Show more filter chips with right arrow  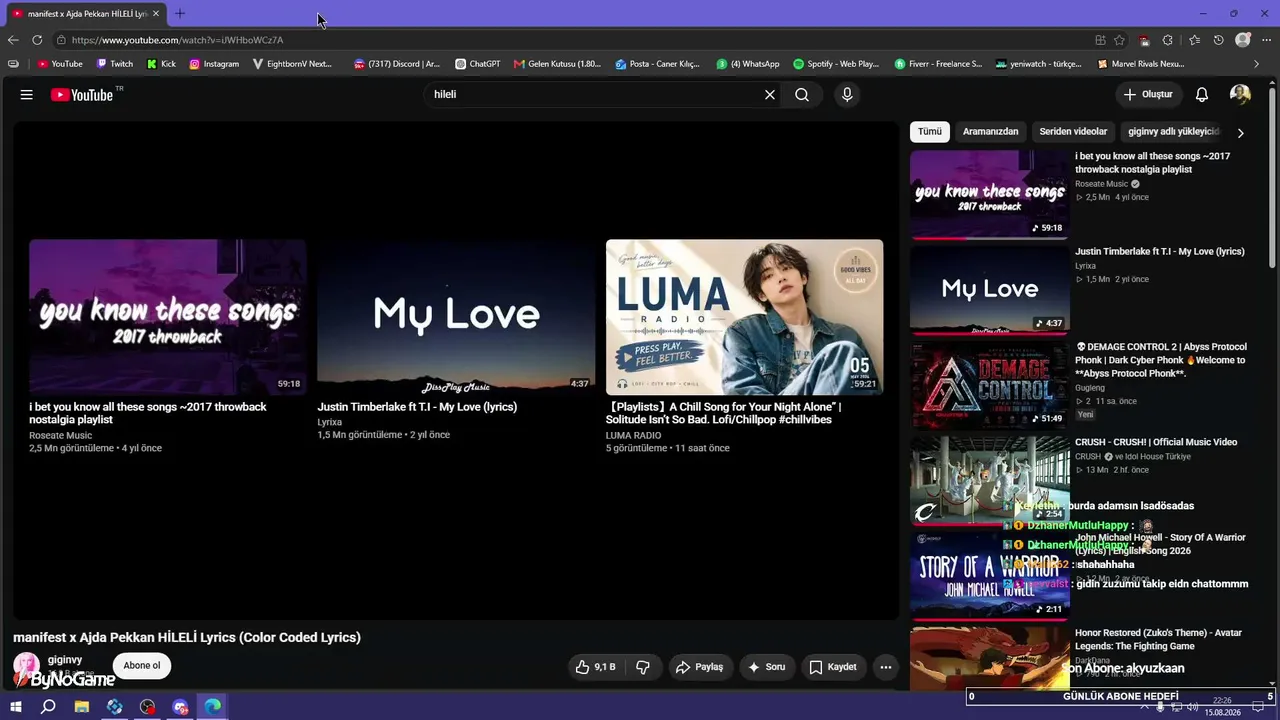[1240, 133]
